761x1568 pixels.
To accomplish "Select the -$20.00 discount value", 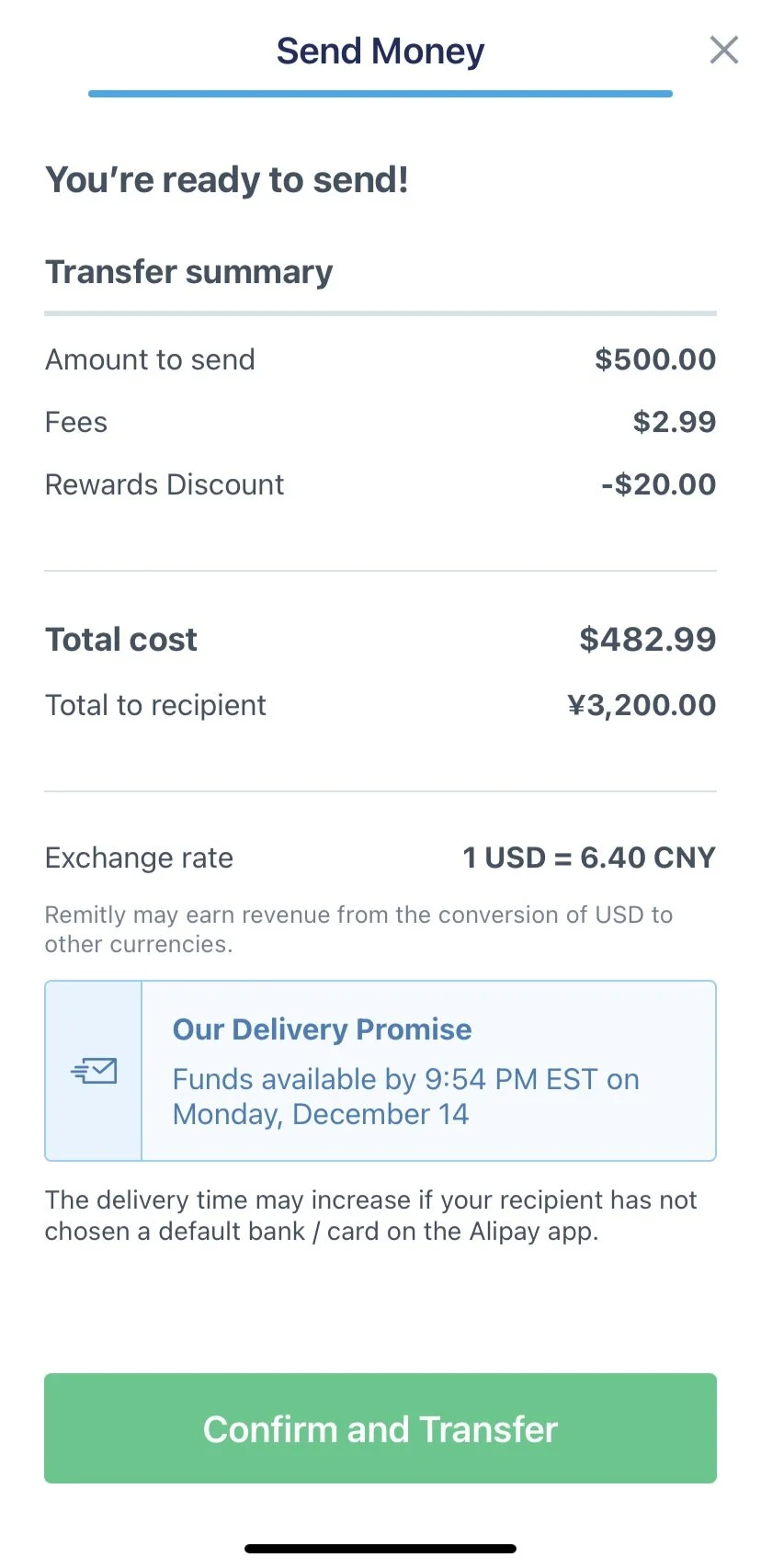I will [x=658, y=484].
